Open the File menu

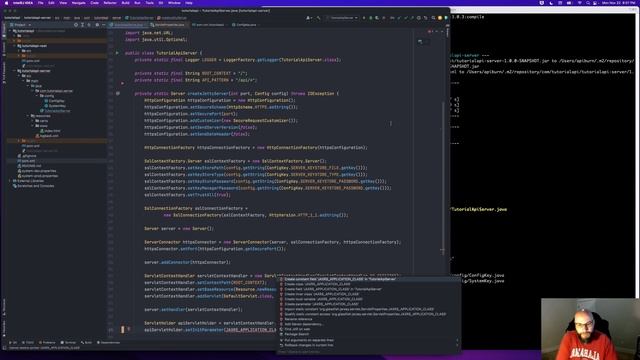[40, 3]
